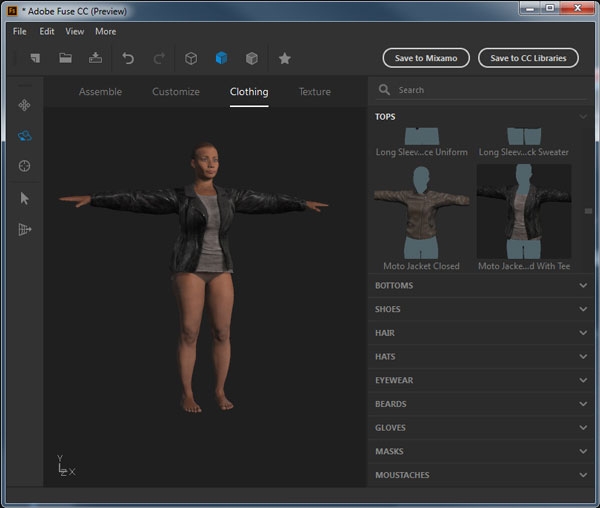Image resolution: width=600 pixels, height=508 pixels.
Task: Click the import download tray icon
Action: 95,58
